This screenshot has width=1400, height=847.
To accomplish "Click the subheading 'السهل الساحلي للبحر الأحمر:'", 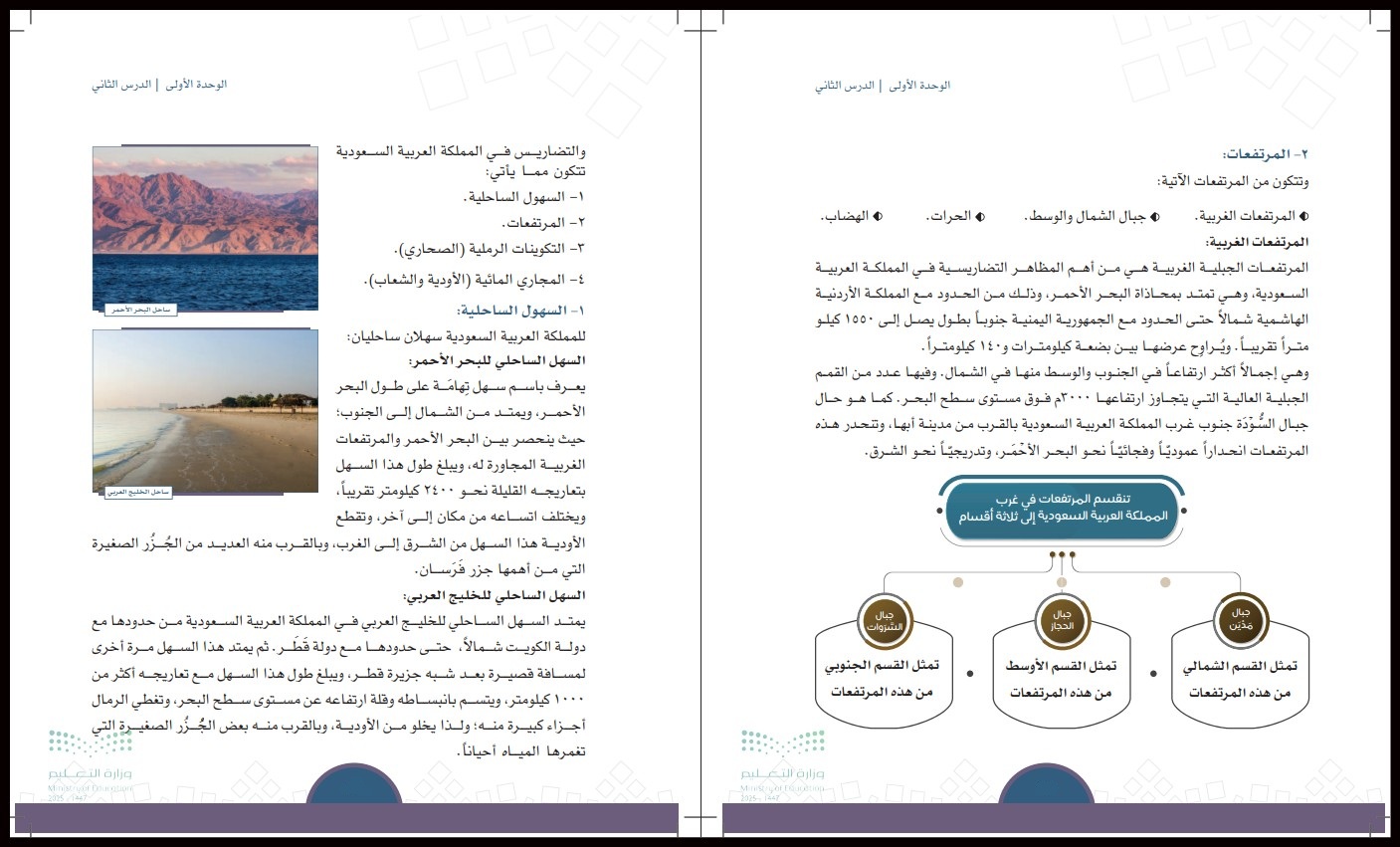I will click(497, 360).
